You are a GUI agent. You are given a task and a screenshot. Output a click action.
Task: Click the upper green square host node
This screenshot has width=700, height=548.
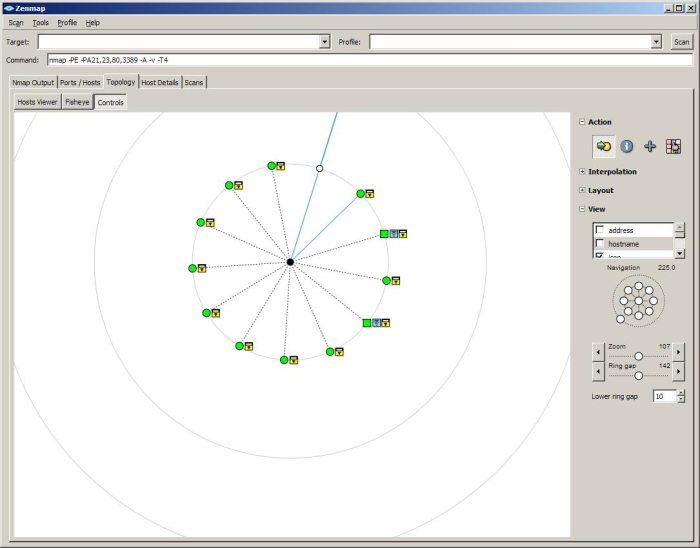click(384, 234)
